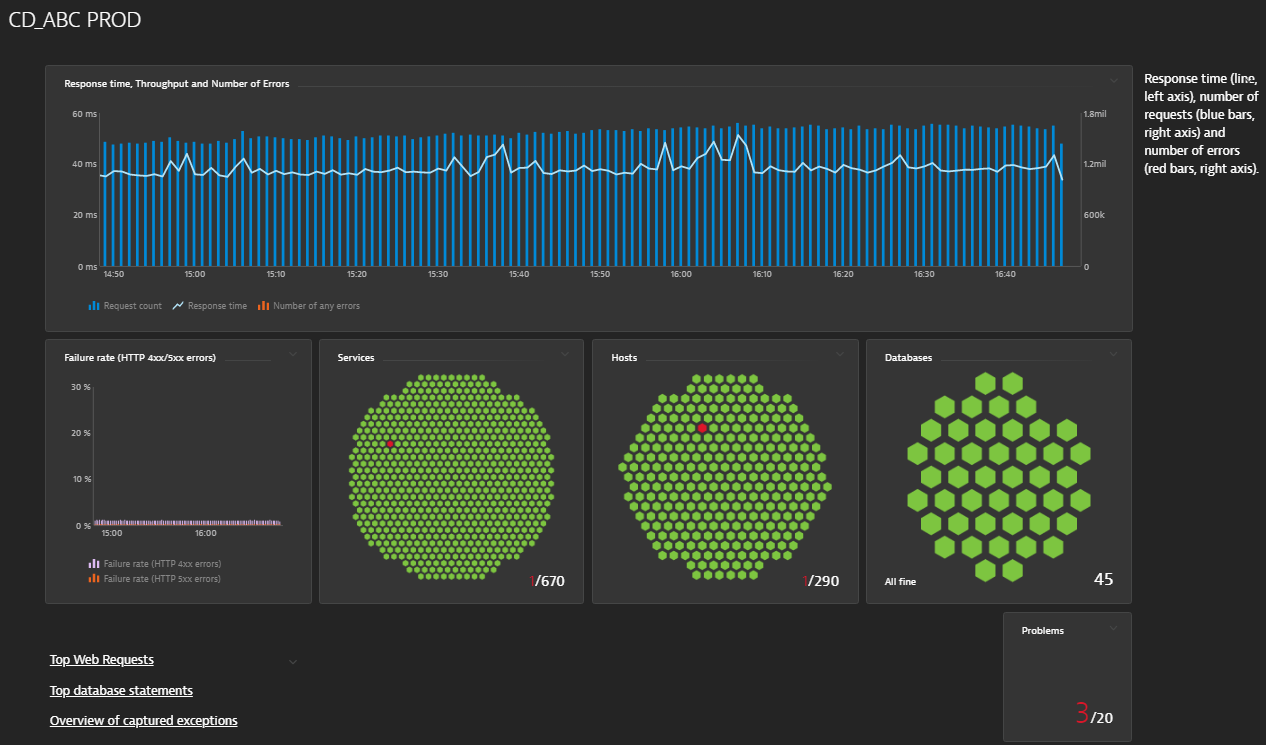Image resolution: width=1266 pixels, height=745 pixels.
Task: Toggle Request count legend in chart
Action: [x=125, y=306]
